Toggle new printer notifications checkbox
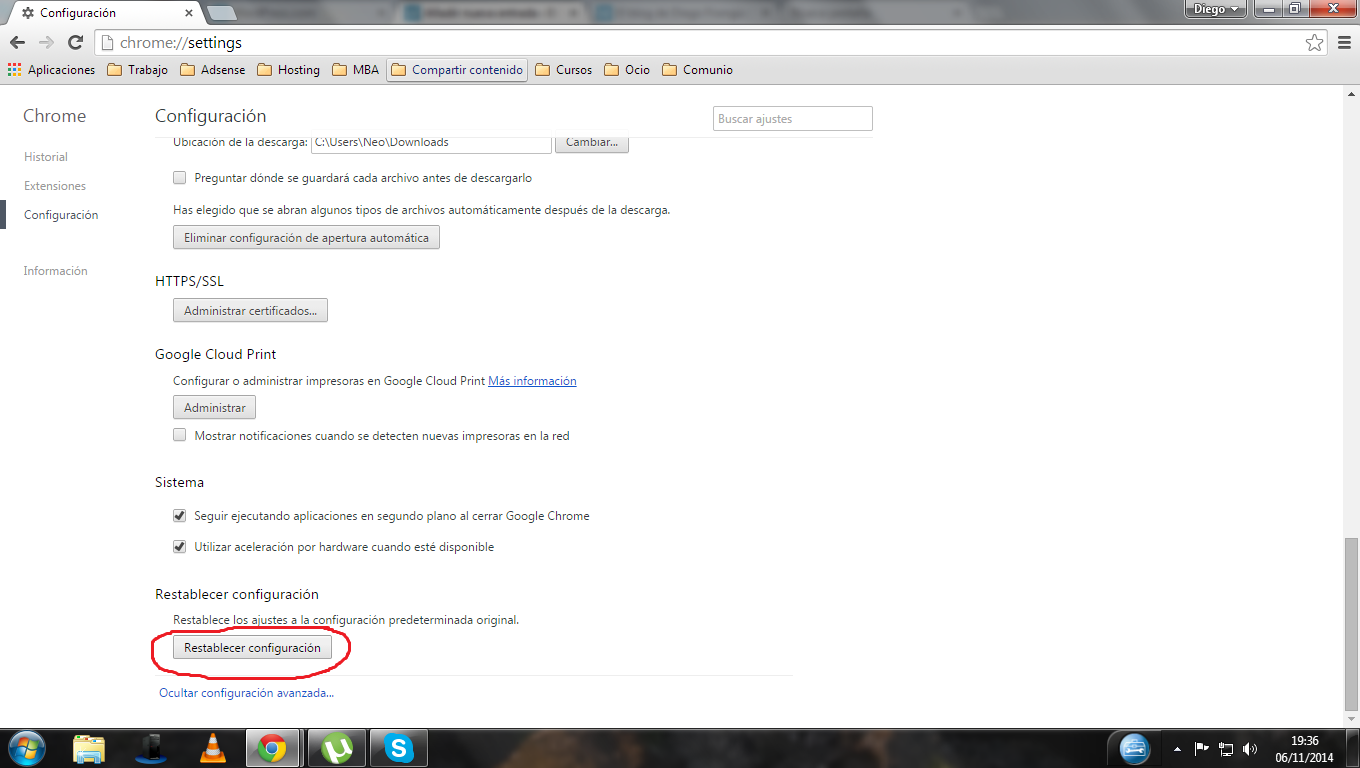 (180, 435)
